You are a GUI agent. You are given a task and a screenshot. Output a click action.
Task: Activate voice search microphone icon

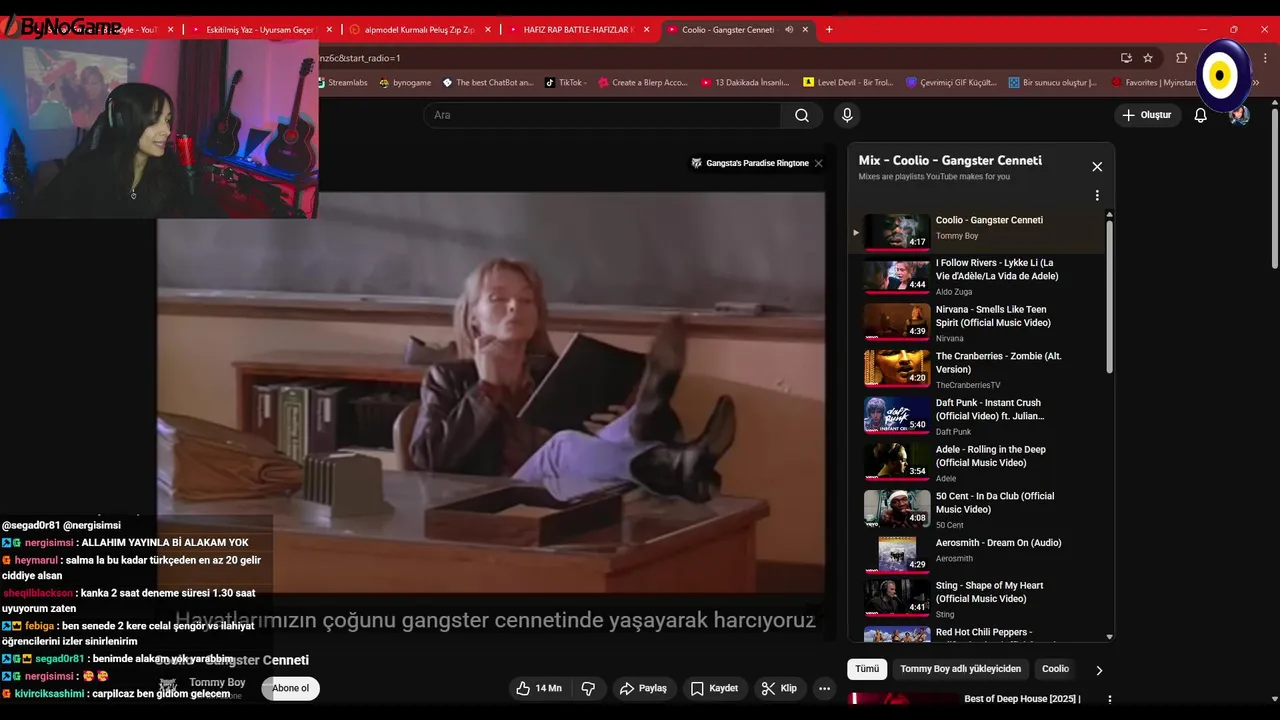(847, 115)
